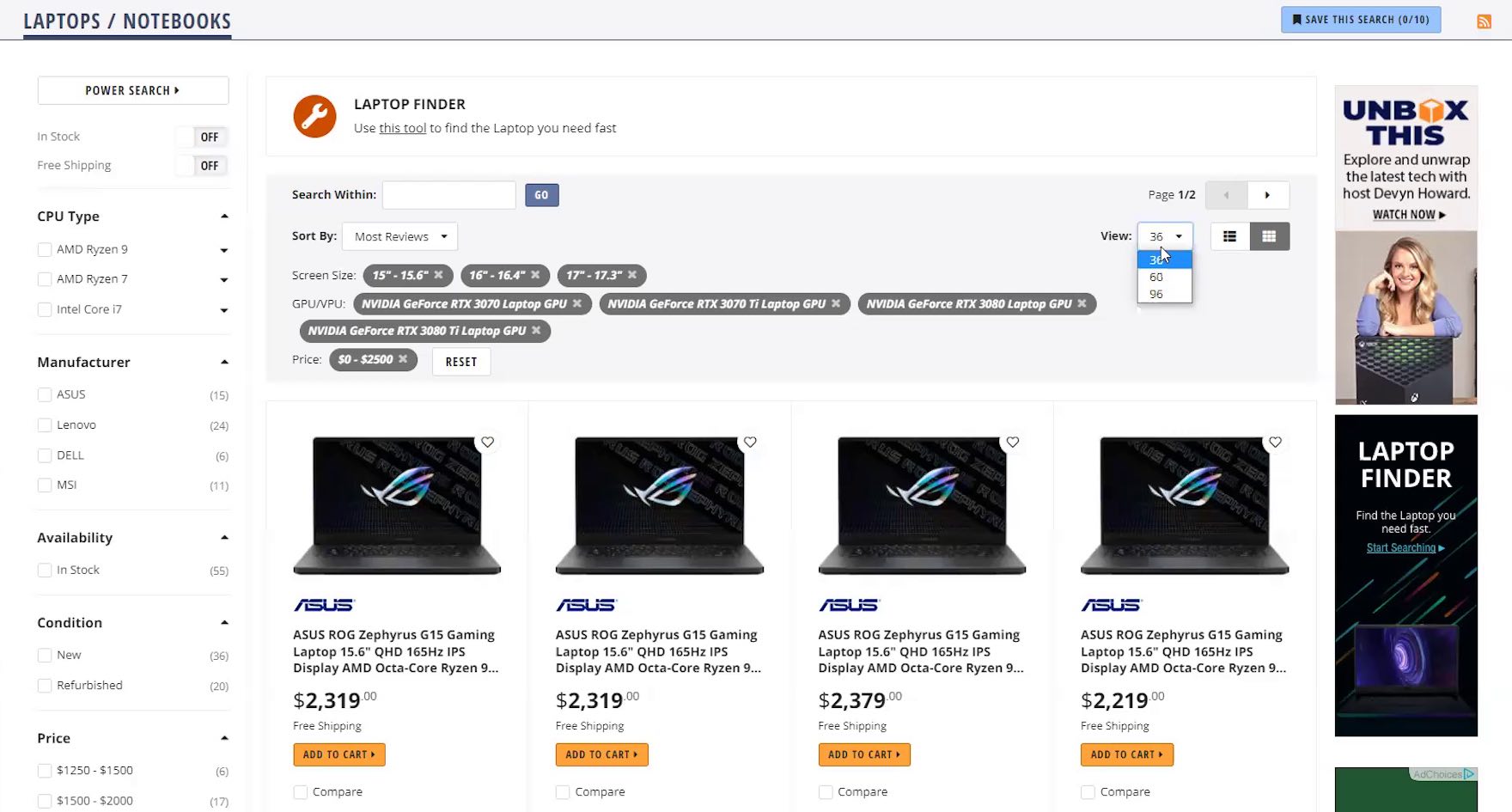Image resolution: width=1512 pixels, height=812 pixels.
Task: Expand the AMD Ryzen 9 sub-options
Action: click(224, 250)
